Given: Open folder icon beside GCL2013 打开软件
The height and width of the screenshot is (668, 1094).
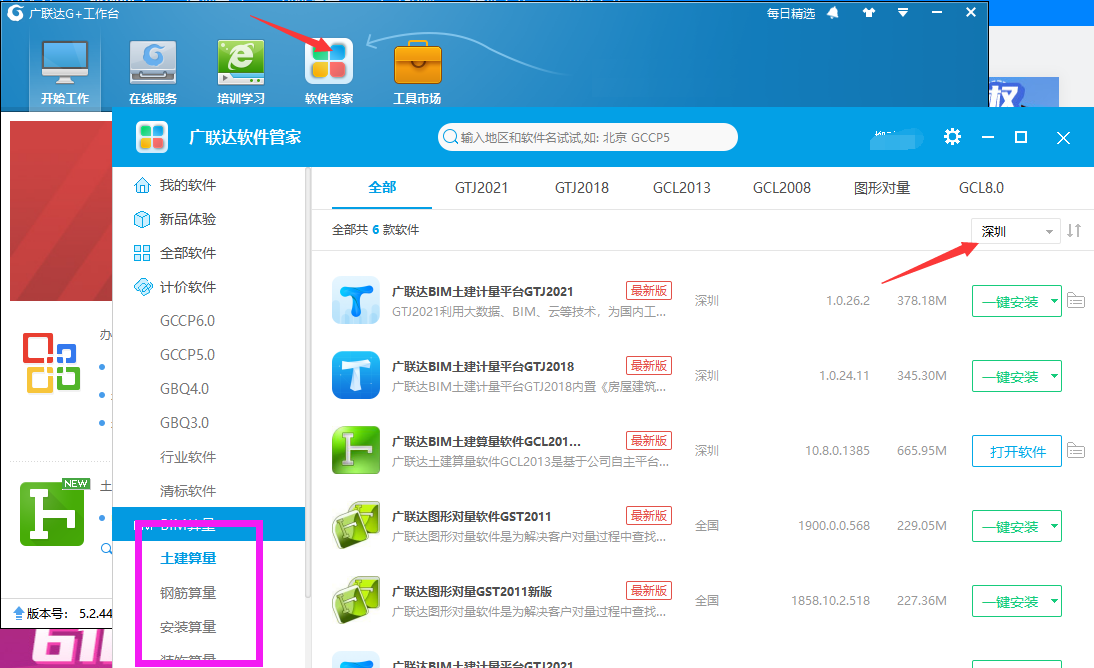Looking at the screenshot, I should tap(1076, 450).
